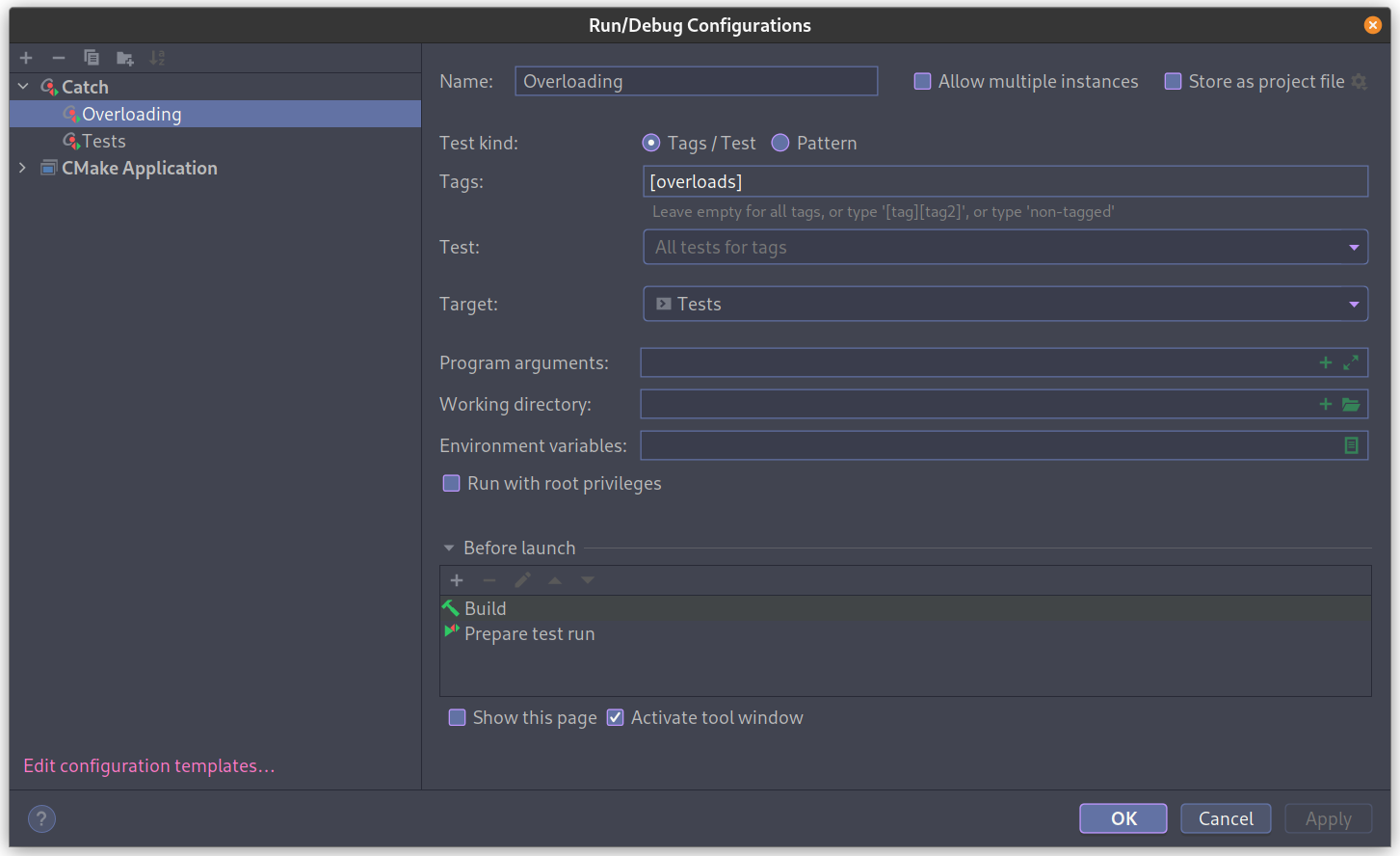1400x856 pixels.
Task: Remove the selected Before launch task
Action: (x=489, y=580)
